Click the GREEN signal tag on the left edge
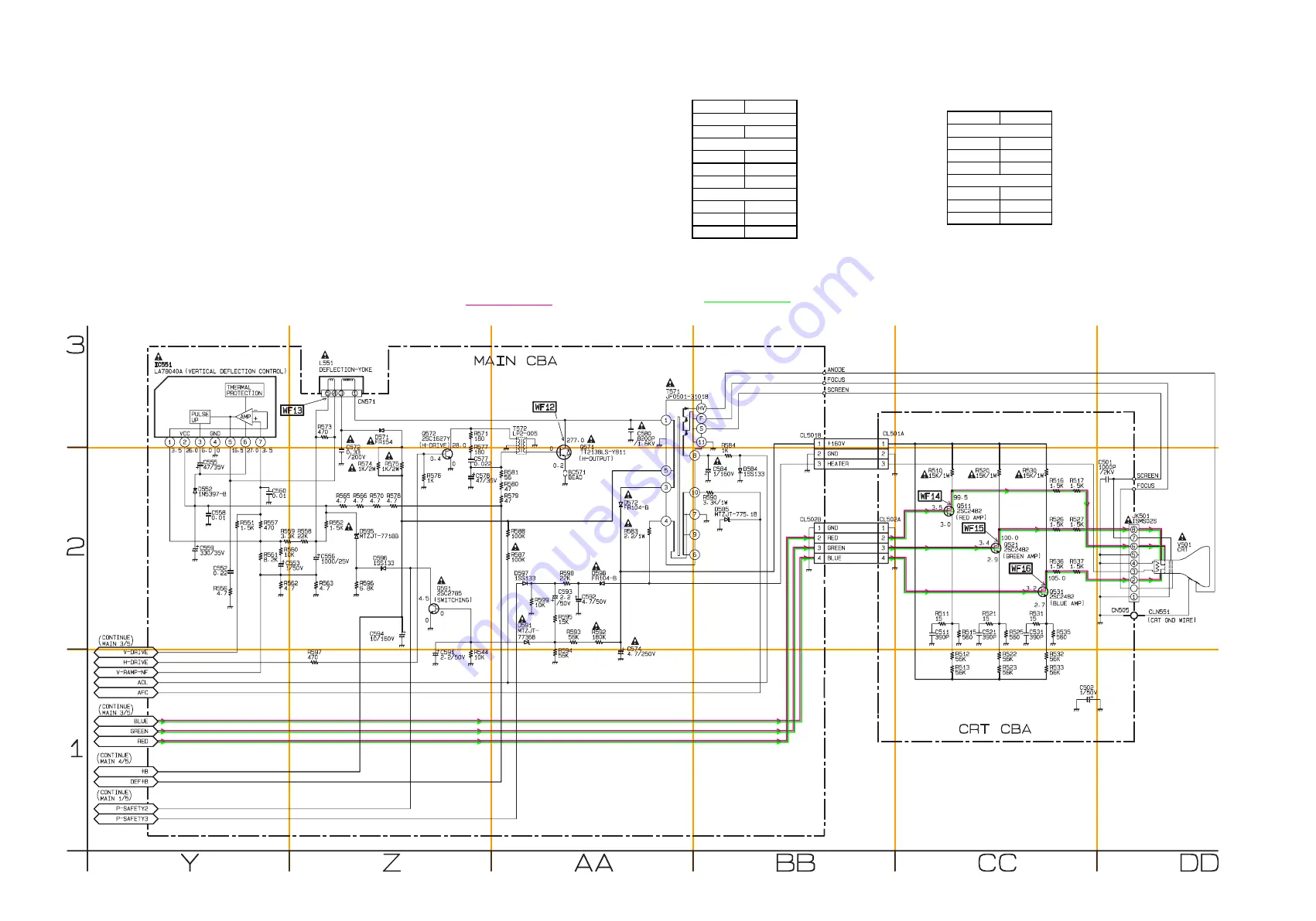 coord(126,732)
